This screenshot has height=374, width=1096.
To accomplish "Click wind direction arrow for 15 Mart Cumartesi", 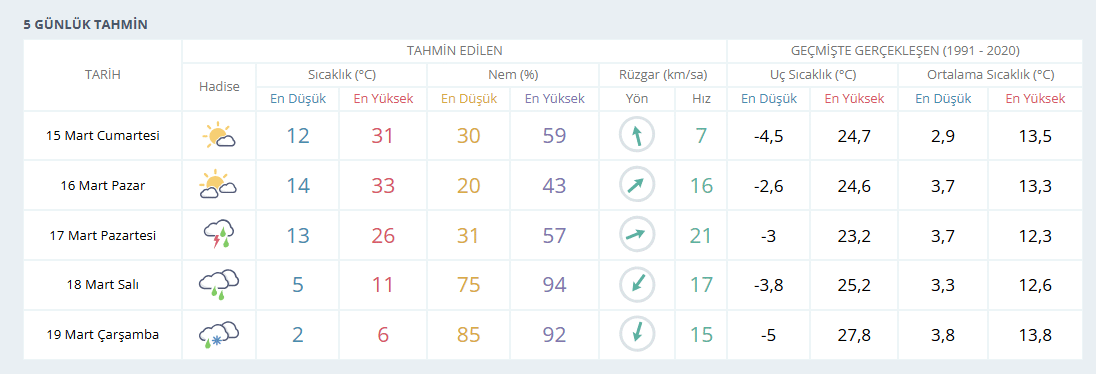I will point(637,136).
